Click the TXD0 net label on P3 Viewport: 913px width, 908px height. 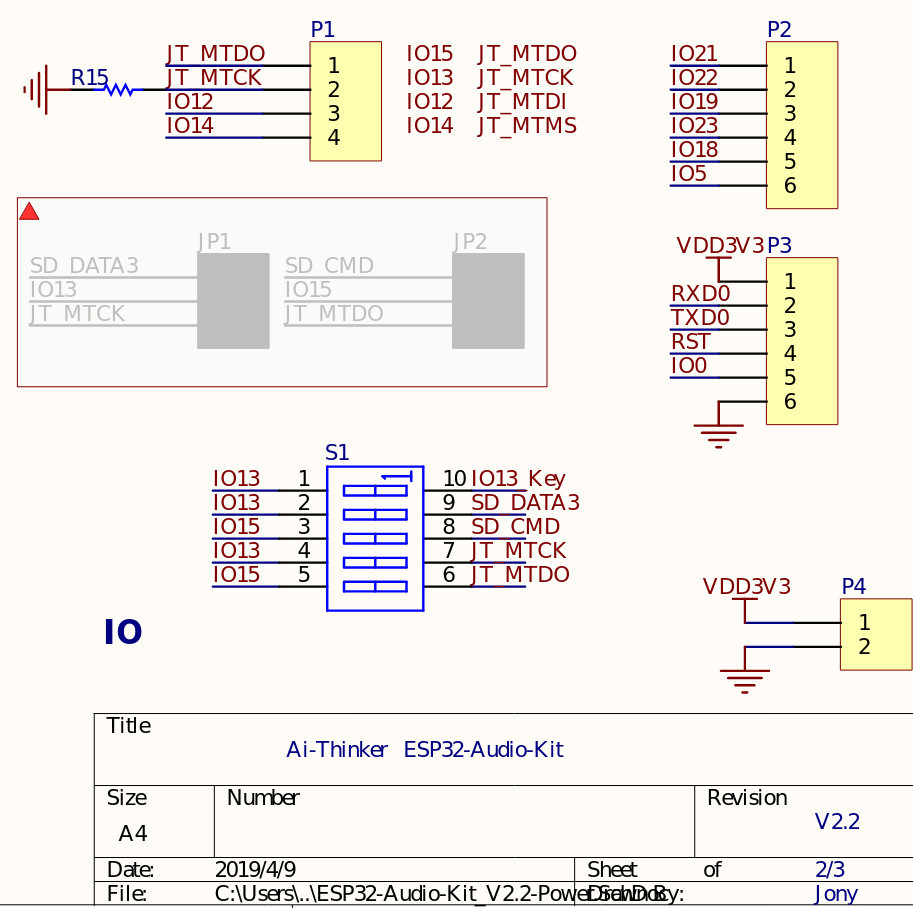tap(700, 317)
